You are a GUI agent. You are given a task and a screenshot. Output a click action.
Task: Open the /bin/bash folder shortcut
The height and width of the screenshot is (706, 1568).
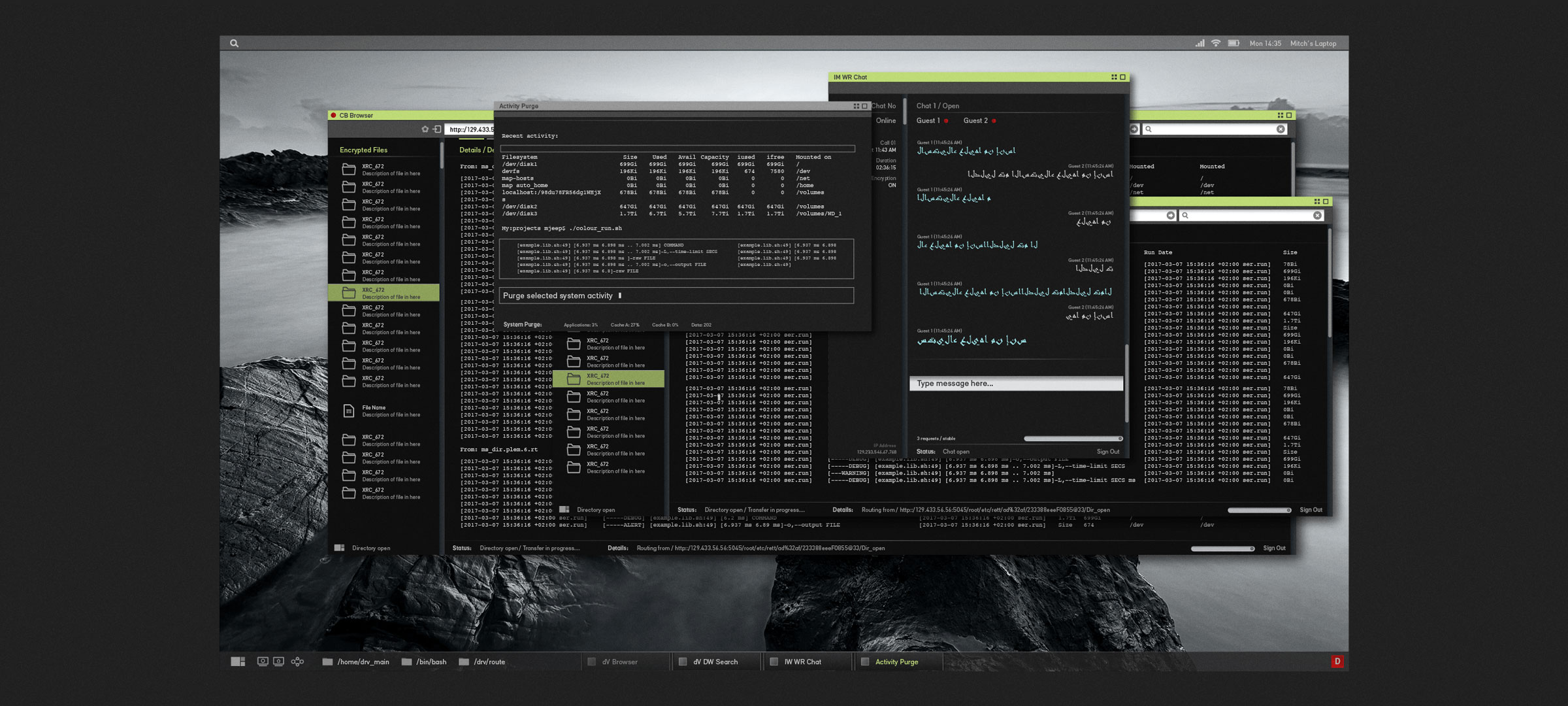tap(424, 662)
